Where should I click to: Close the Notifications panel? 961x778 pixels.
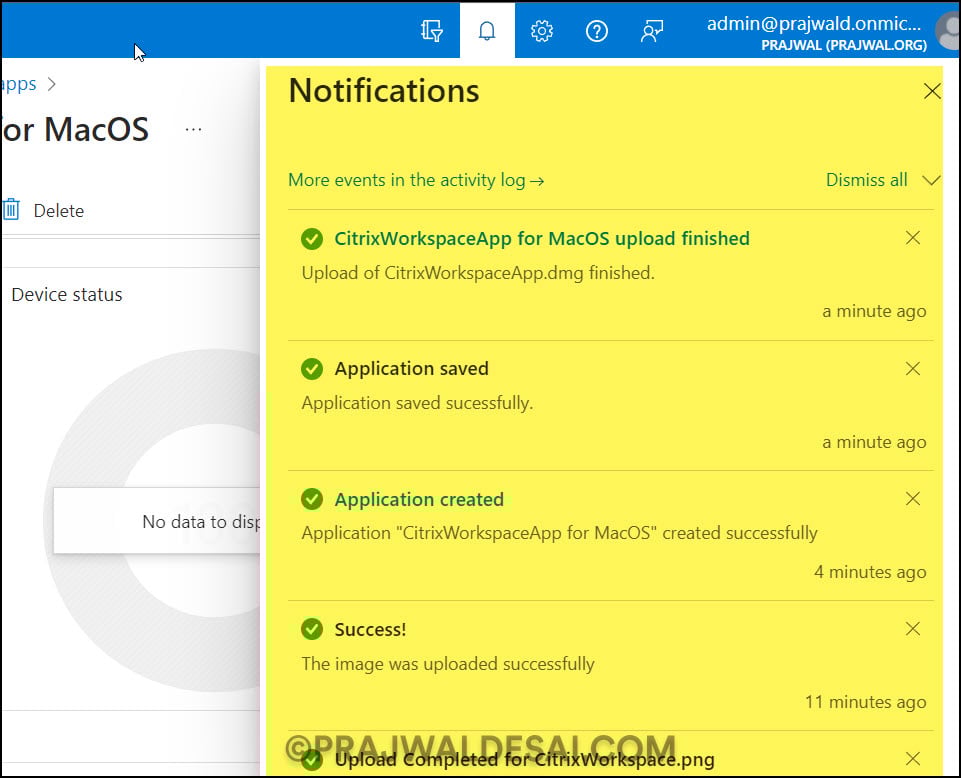[932, 91]
